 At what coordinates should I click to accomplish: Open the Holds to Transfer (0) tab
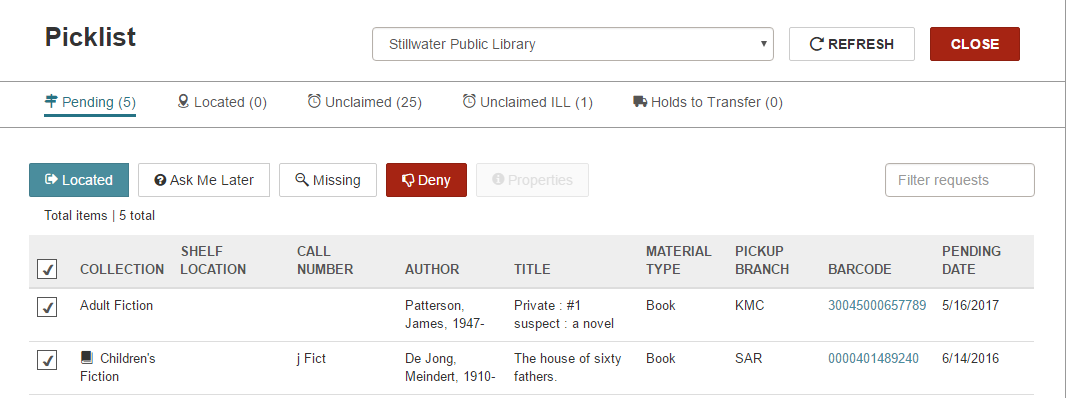coord(708,102)
